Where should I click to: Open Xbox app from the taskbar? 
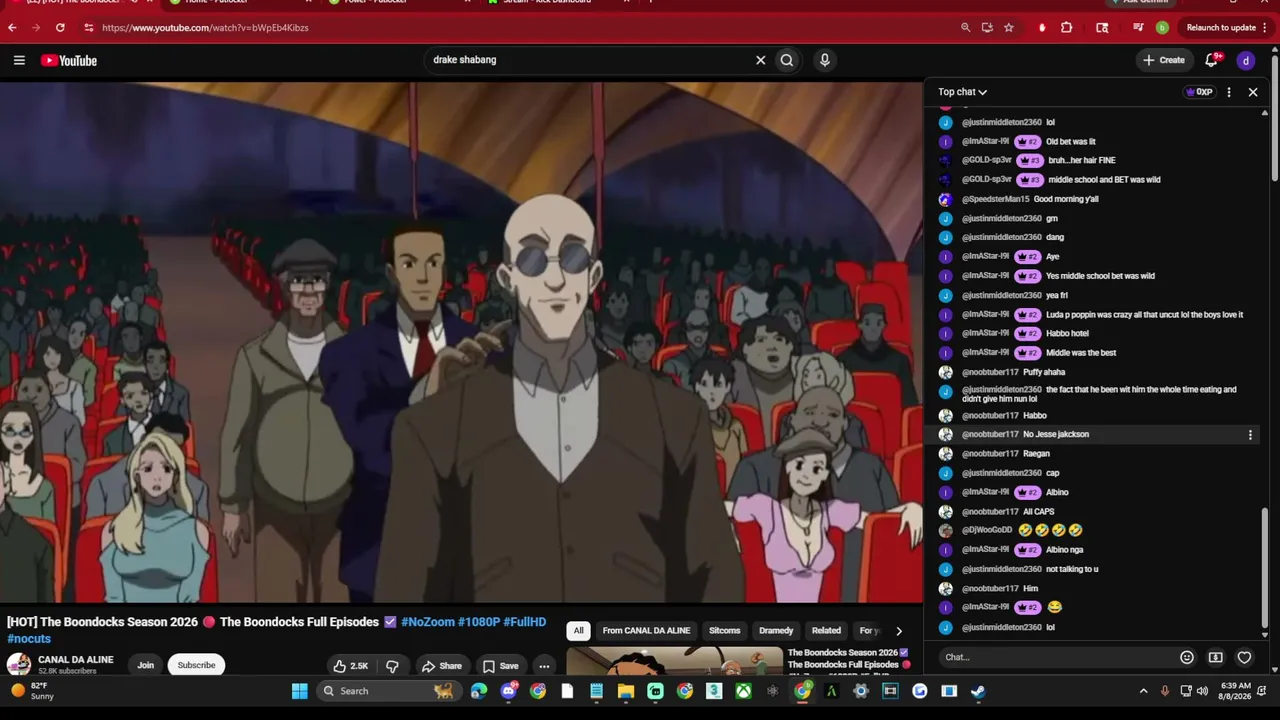tap(744, 691)
